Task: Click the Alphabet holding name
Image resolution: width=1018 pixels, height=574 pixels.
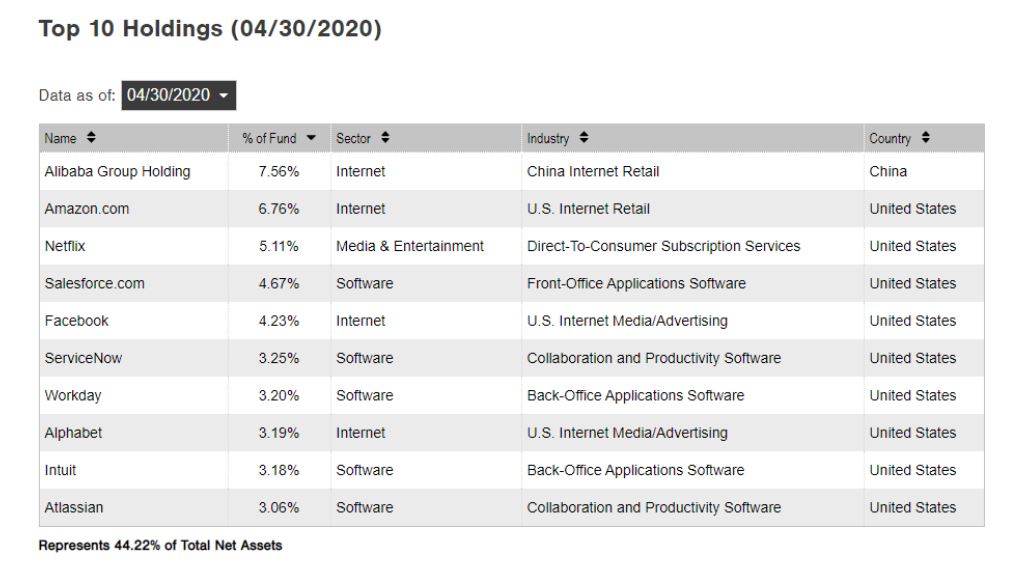Action: pos(73,433)
